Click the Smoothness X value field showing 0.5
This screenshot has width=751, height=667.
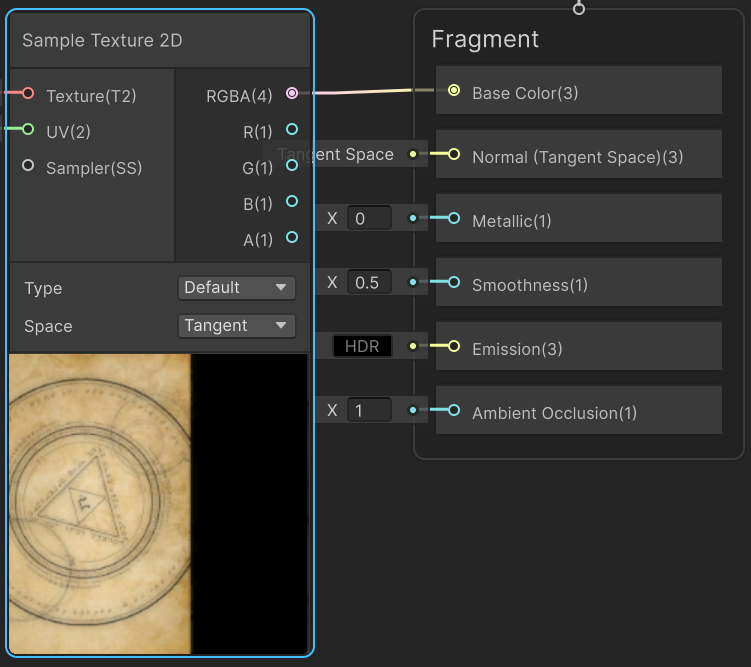369,282
